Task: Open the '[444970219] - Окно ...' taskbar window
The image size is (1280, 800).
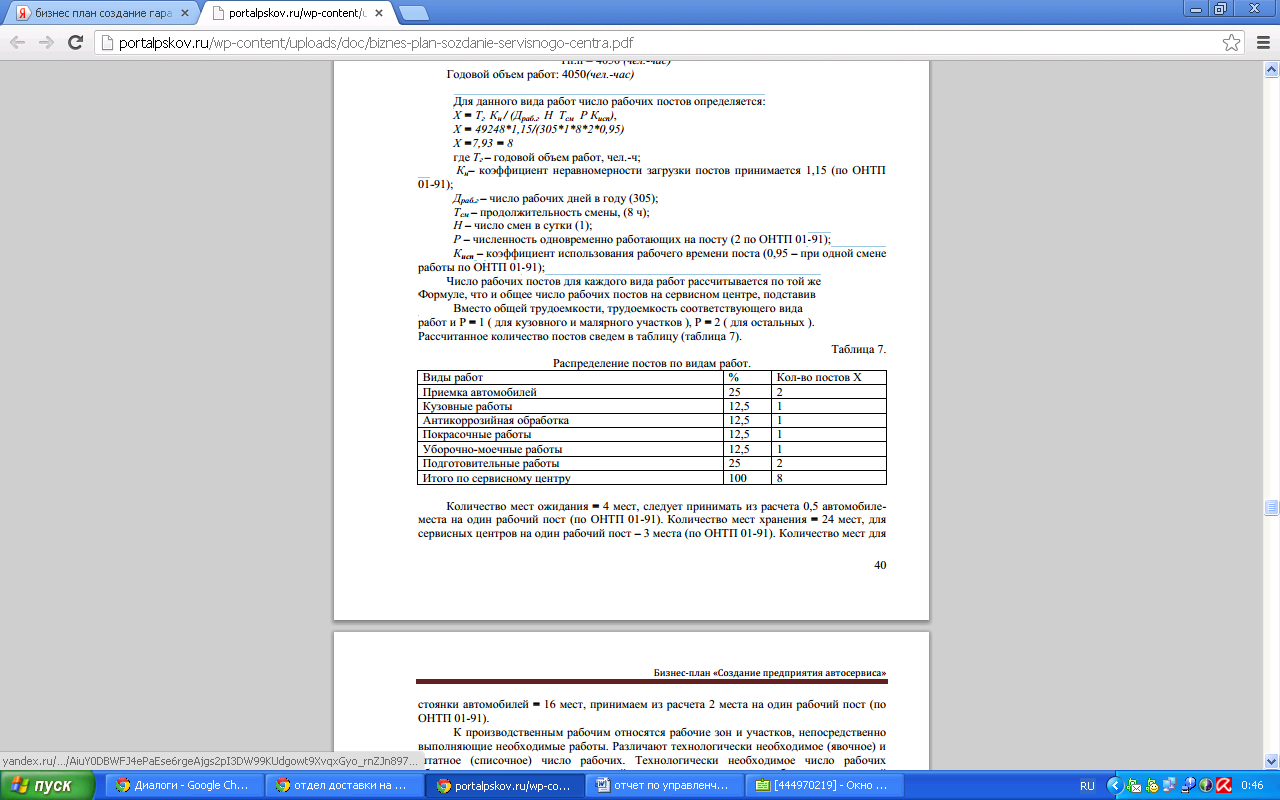Action: click(825, 786)
